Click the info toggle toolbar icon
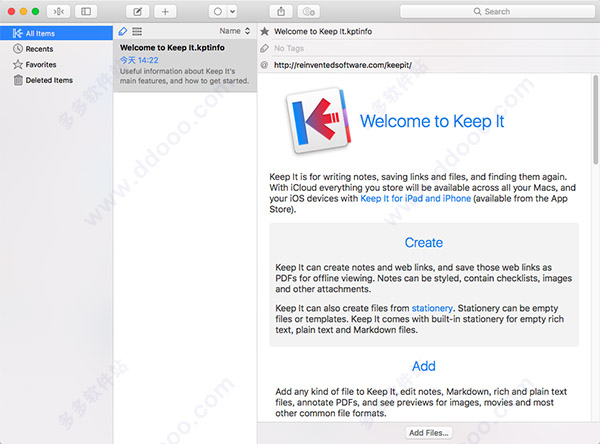The height and width of the screenshot is (444, 600). point(309,11)
